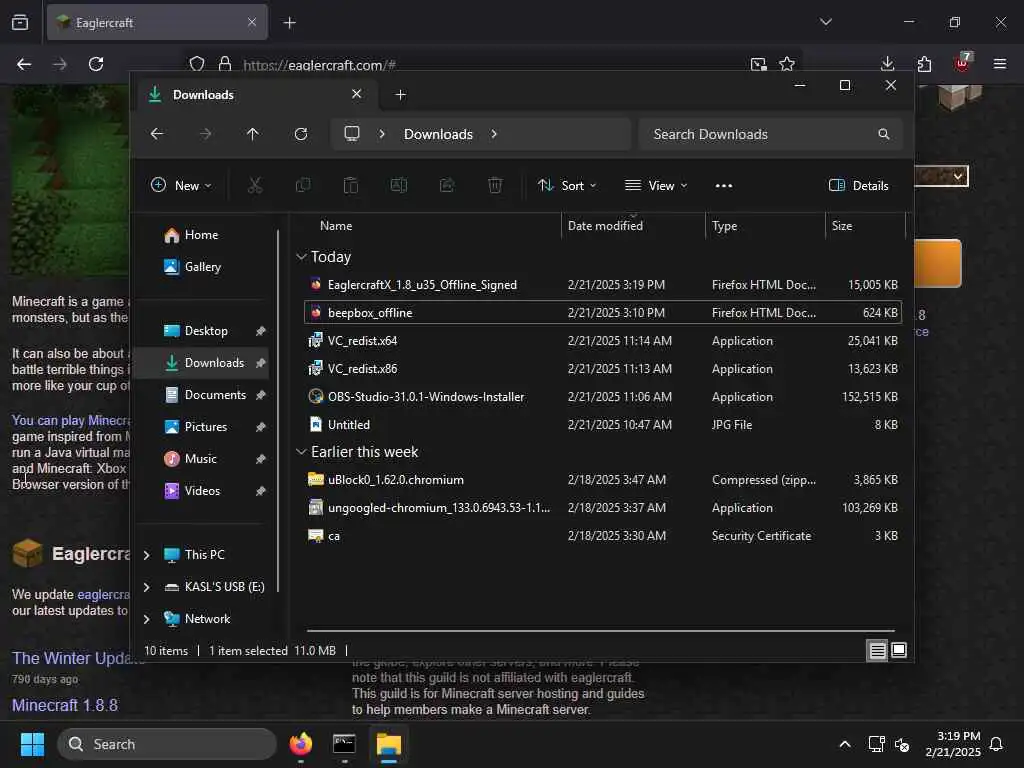Click Firefox tracking protection shield icon
Screen dimensions: 1024x768
197,64
